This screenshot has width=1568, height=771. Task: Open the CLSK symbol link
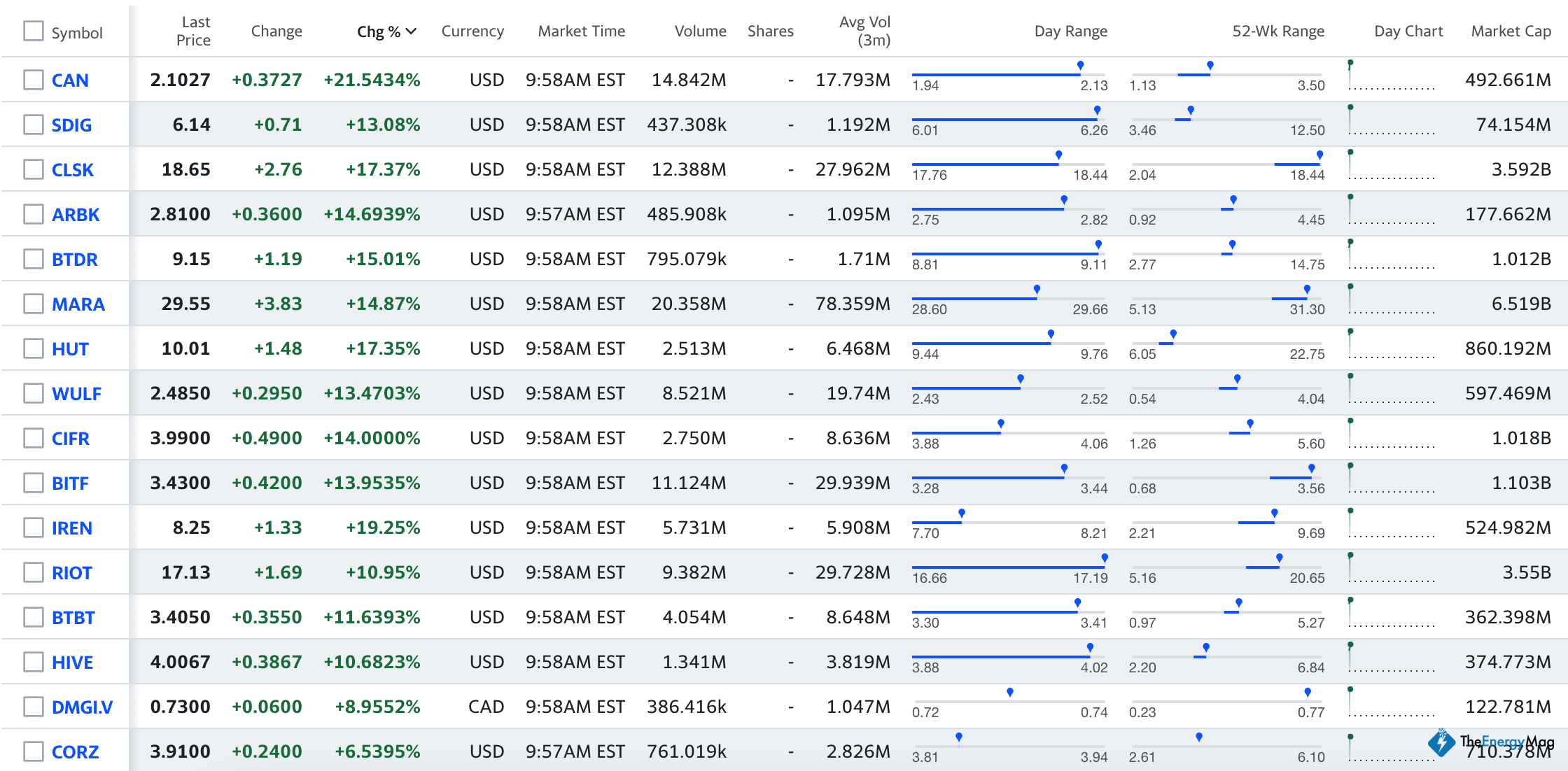tap(73, 170)
